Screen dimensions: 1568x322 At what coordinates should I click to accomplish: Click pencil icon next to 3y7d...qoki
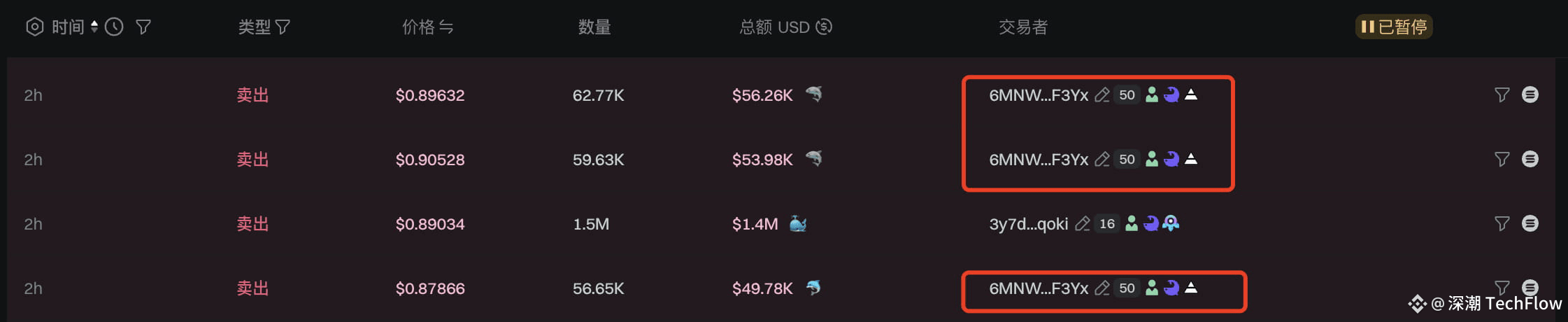(1083, 223)
